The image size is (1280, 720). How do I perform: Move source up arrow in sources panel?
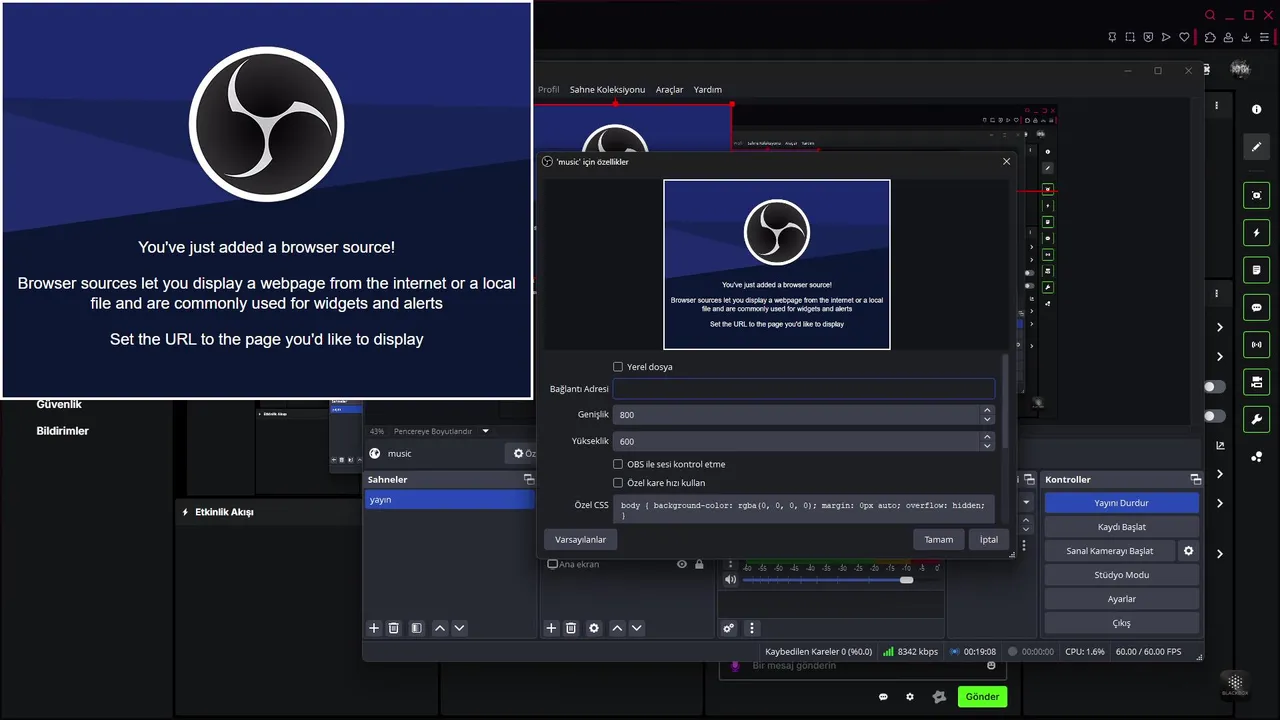pos(617,628)
